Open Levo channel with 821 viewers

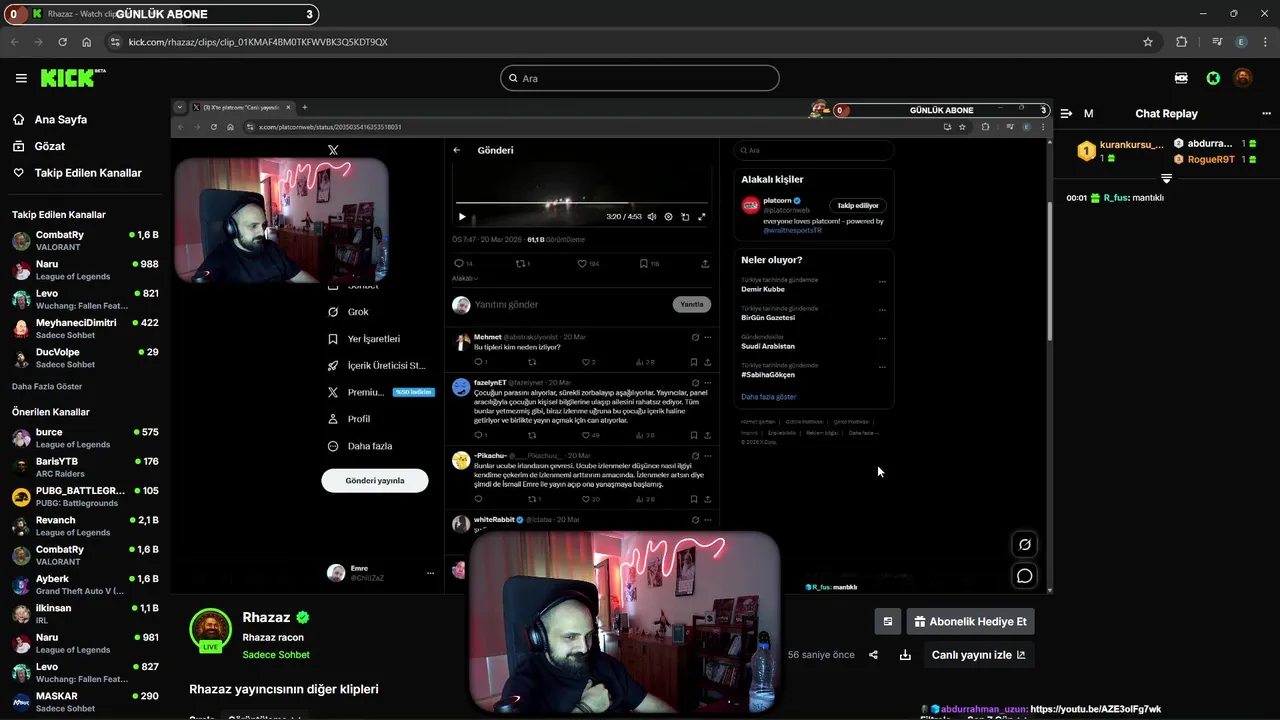85,299
